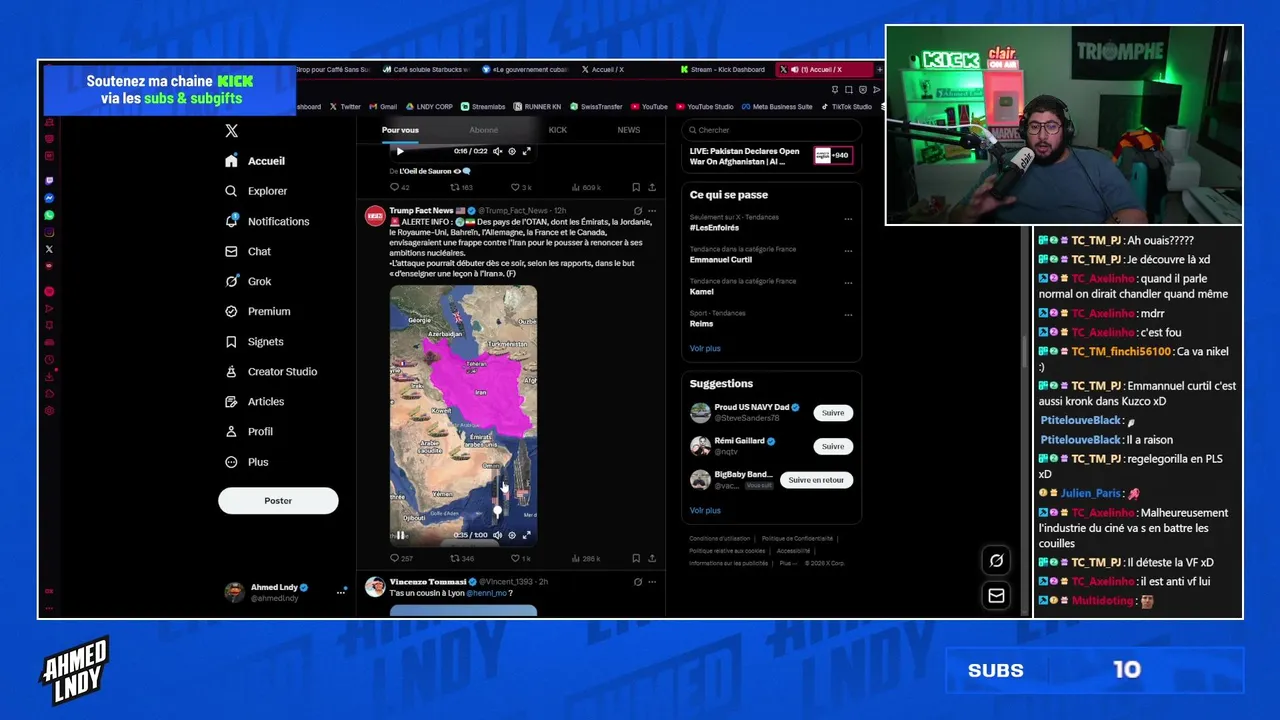Open the #LesEnfoirés trend

[715, 228]
